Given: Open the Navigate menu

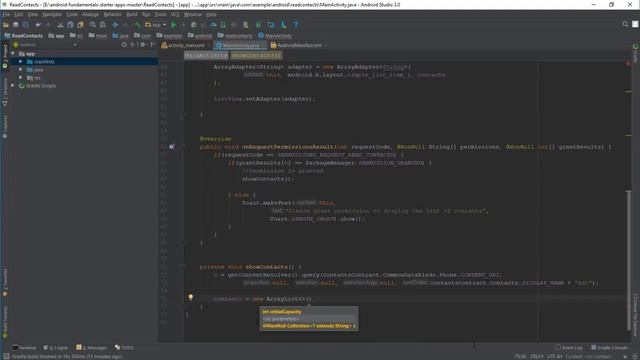Looking at the screenshot, I should (52, 14).
